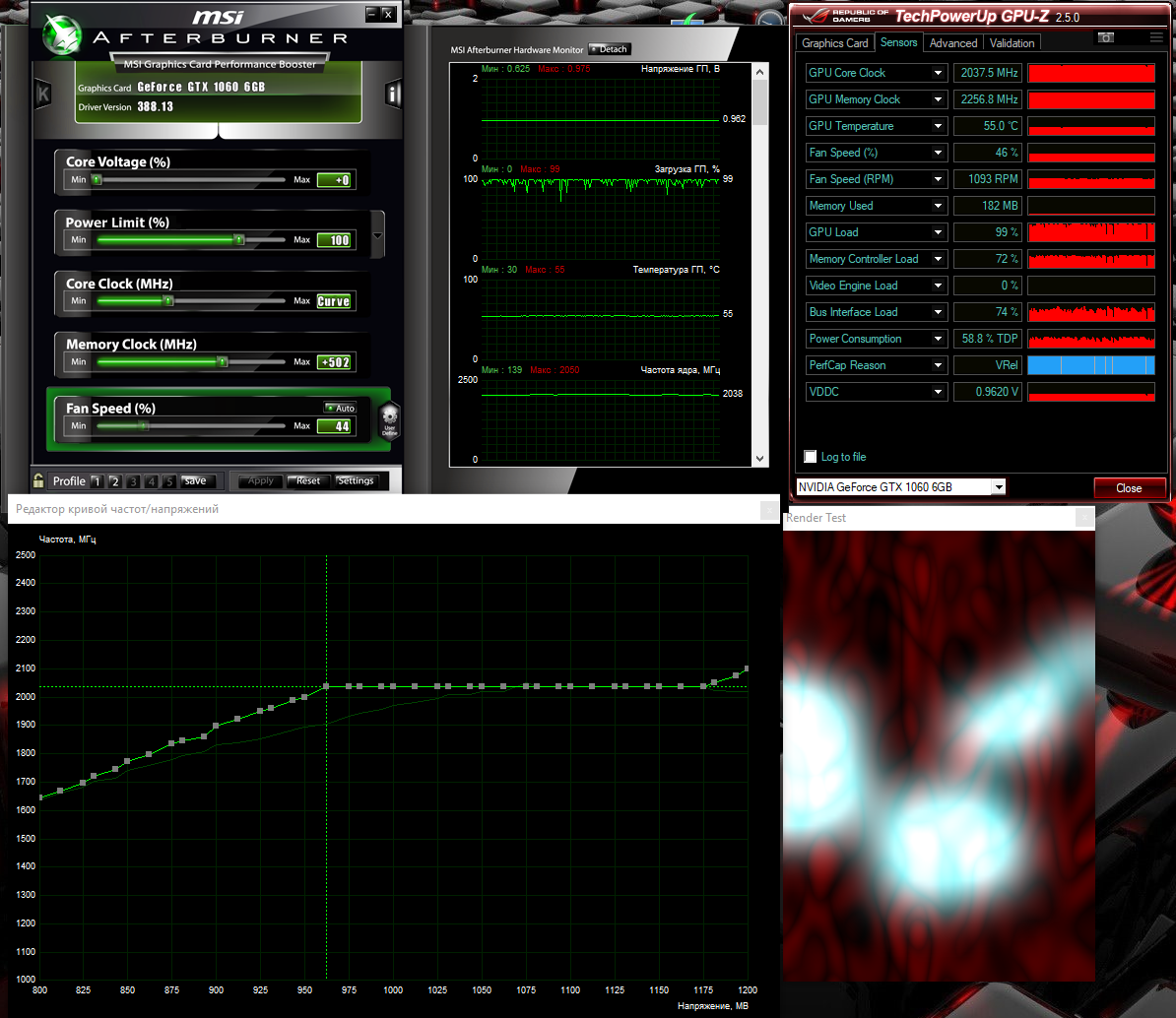Click the Fan Speed slider handle
Viewport: 1176px width, 1018px height.
tap(144, 425)
